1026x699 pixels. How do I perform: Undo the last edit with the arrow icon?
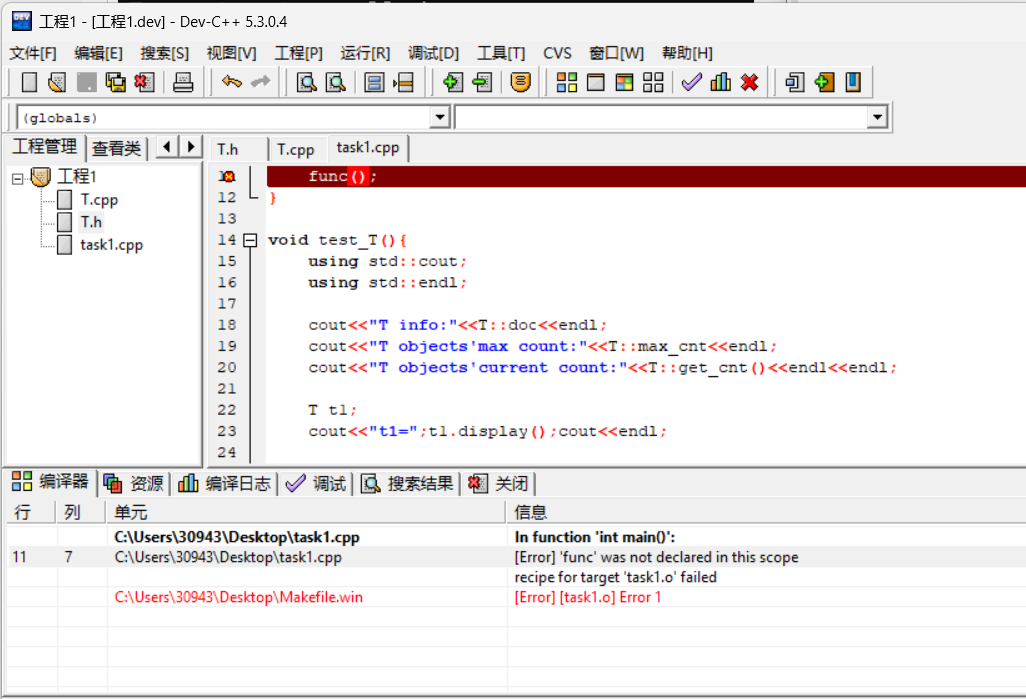232,82
